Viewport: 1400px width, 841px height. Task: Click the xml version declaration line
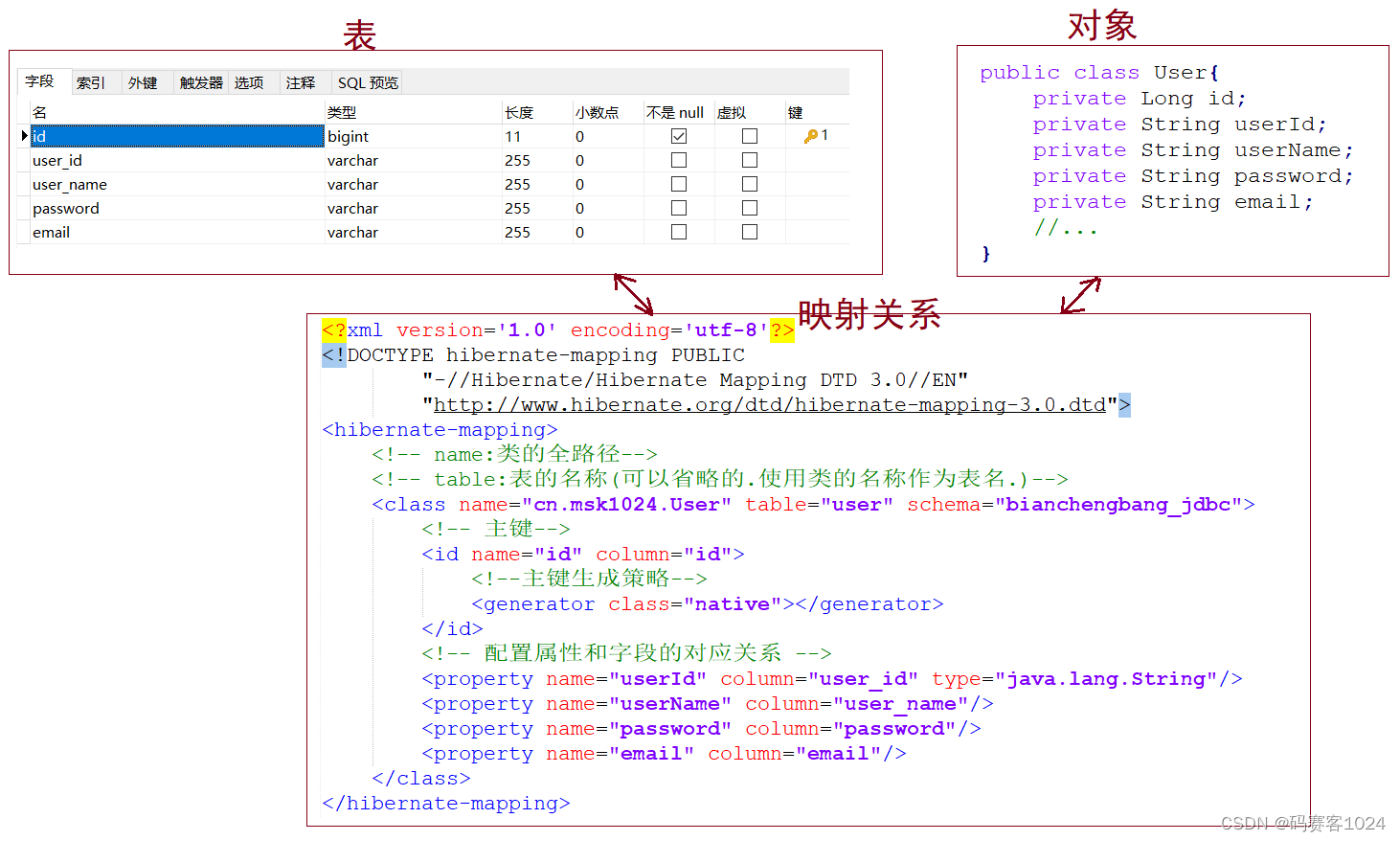pyautogui.click(x=558, y=330)
